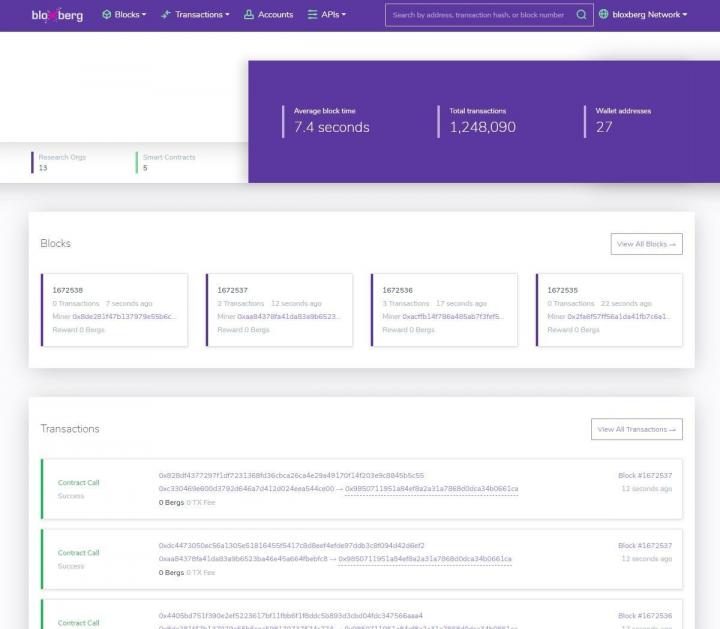Screen dimensions: 720x629
Task: Open block 1672538 details
Action: point(68,290)
